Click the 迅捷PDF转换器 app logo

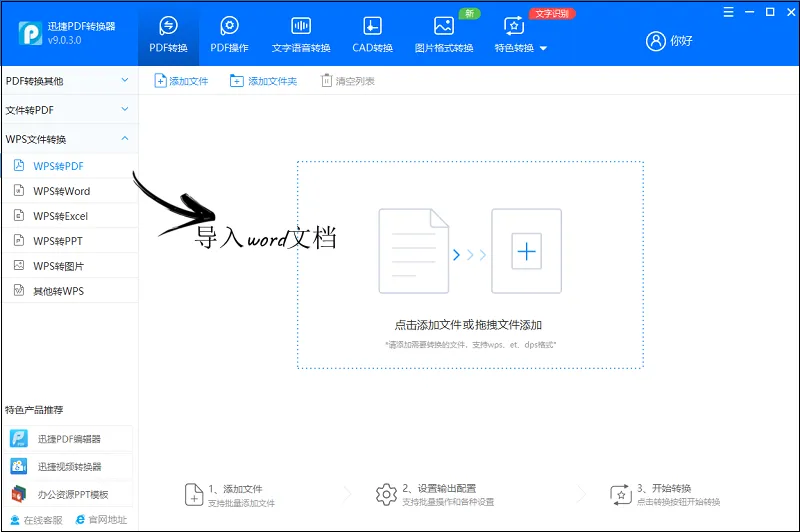(30, 34)
